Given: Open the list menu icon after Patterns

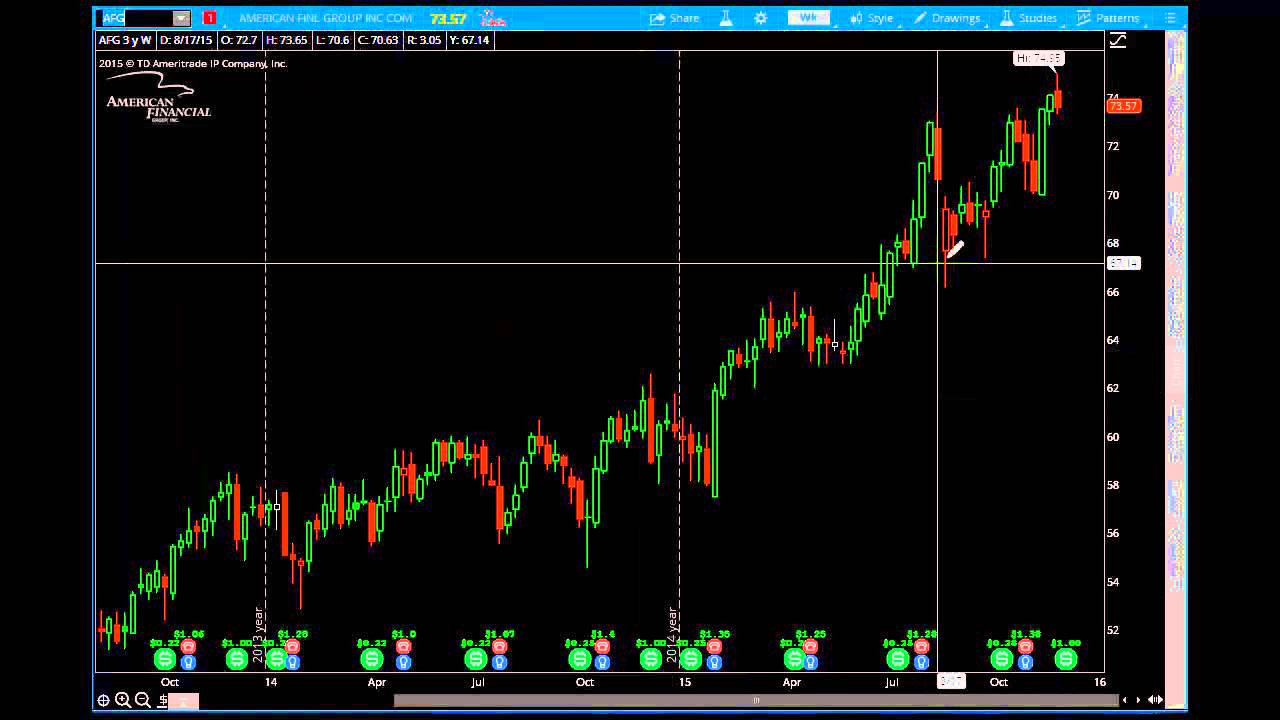Looking at the screenshot, I should click(x=1170, y=18).
